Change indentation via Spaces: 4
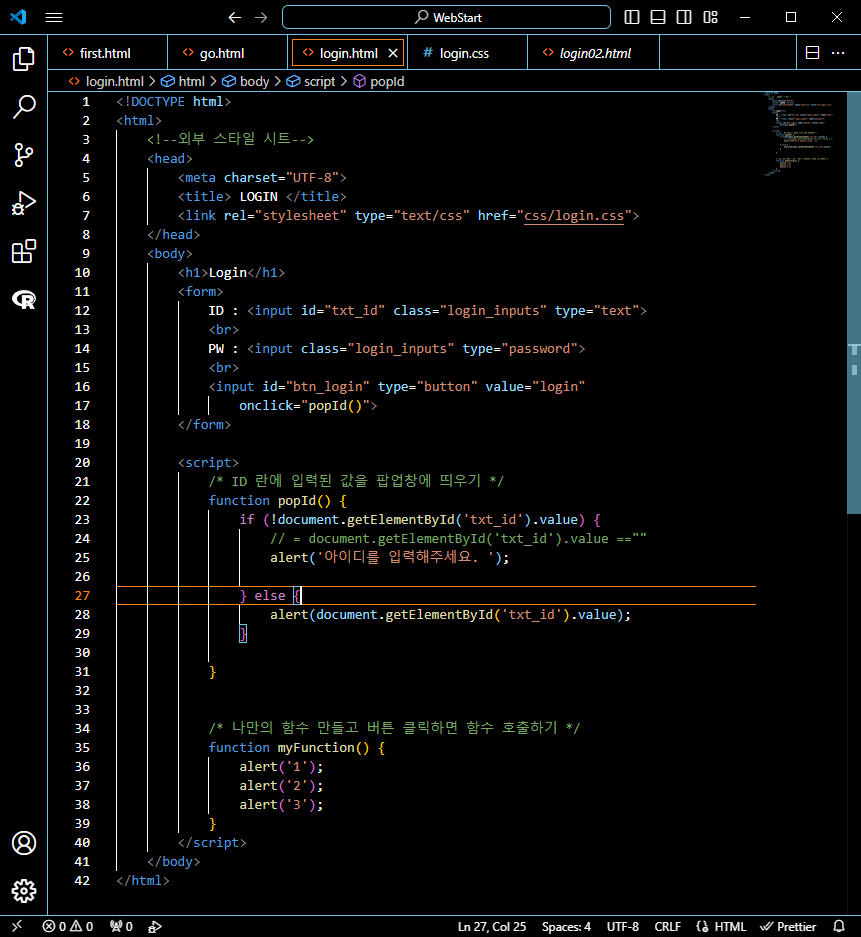This screenshot has height=937, width=861. (566, 926)
